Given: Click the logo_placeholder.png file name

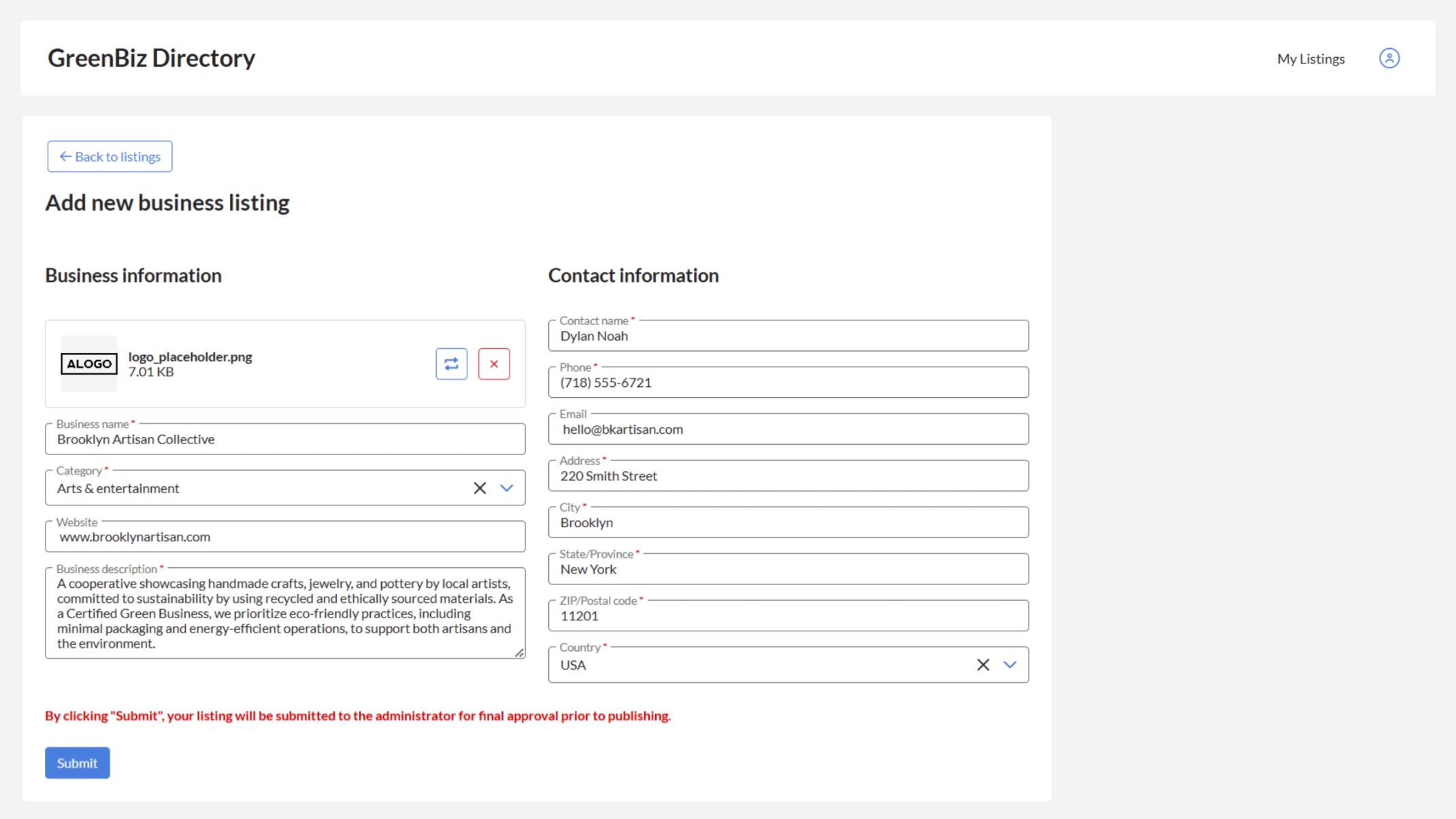Looking at the screenshot, I should 190,356.
